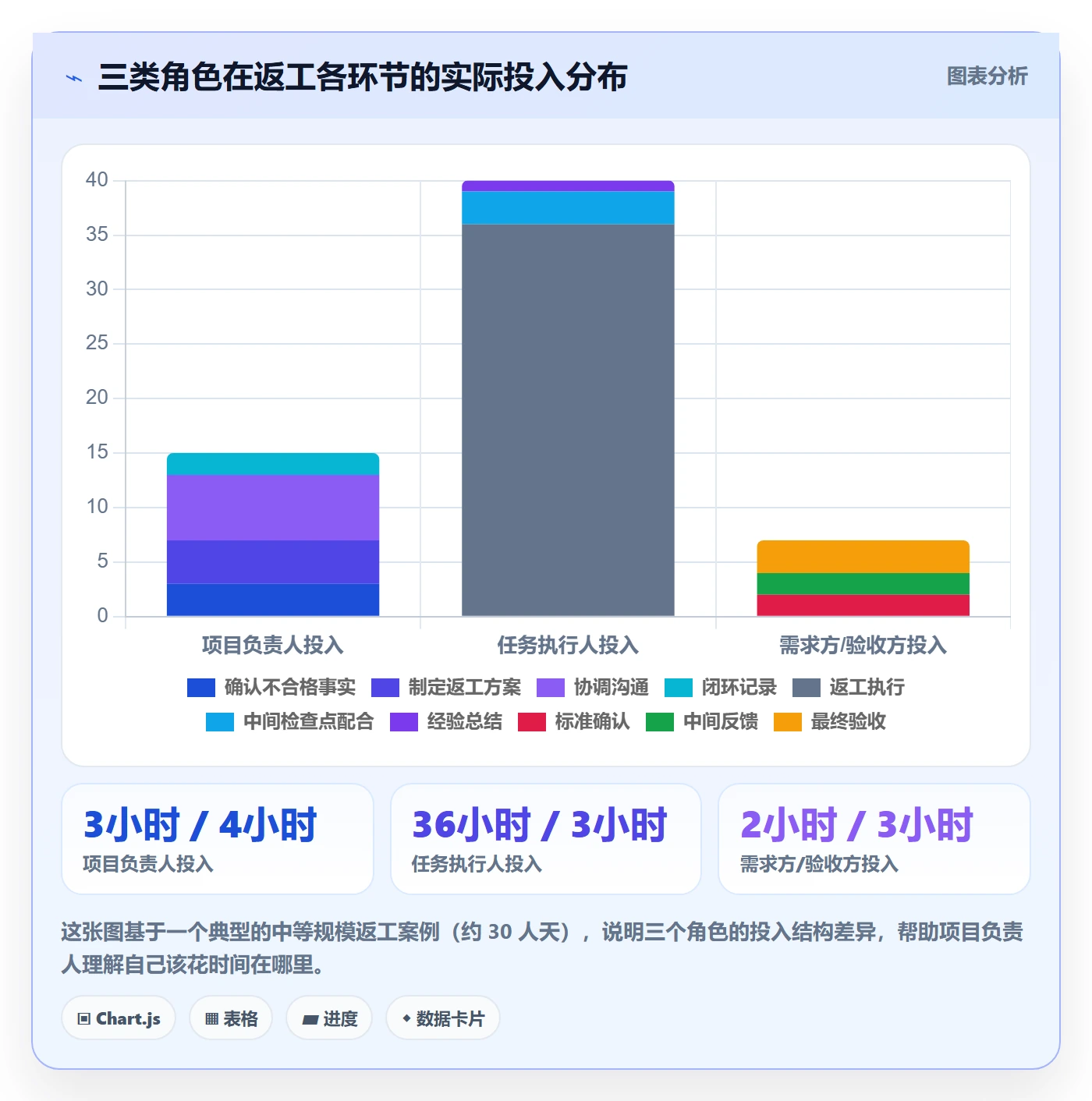Click the lightning icon beside the title

[74, 78]
